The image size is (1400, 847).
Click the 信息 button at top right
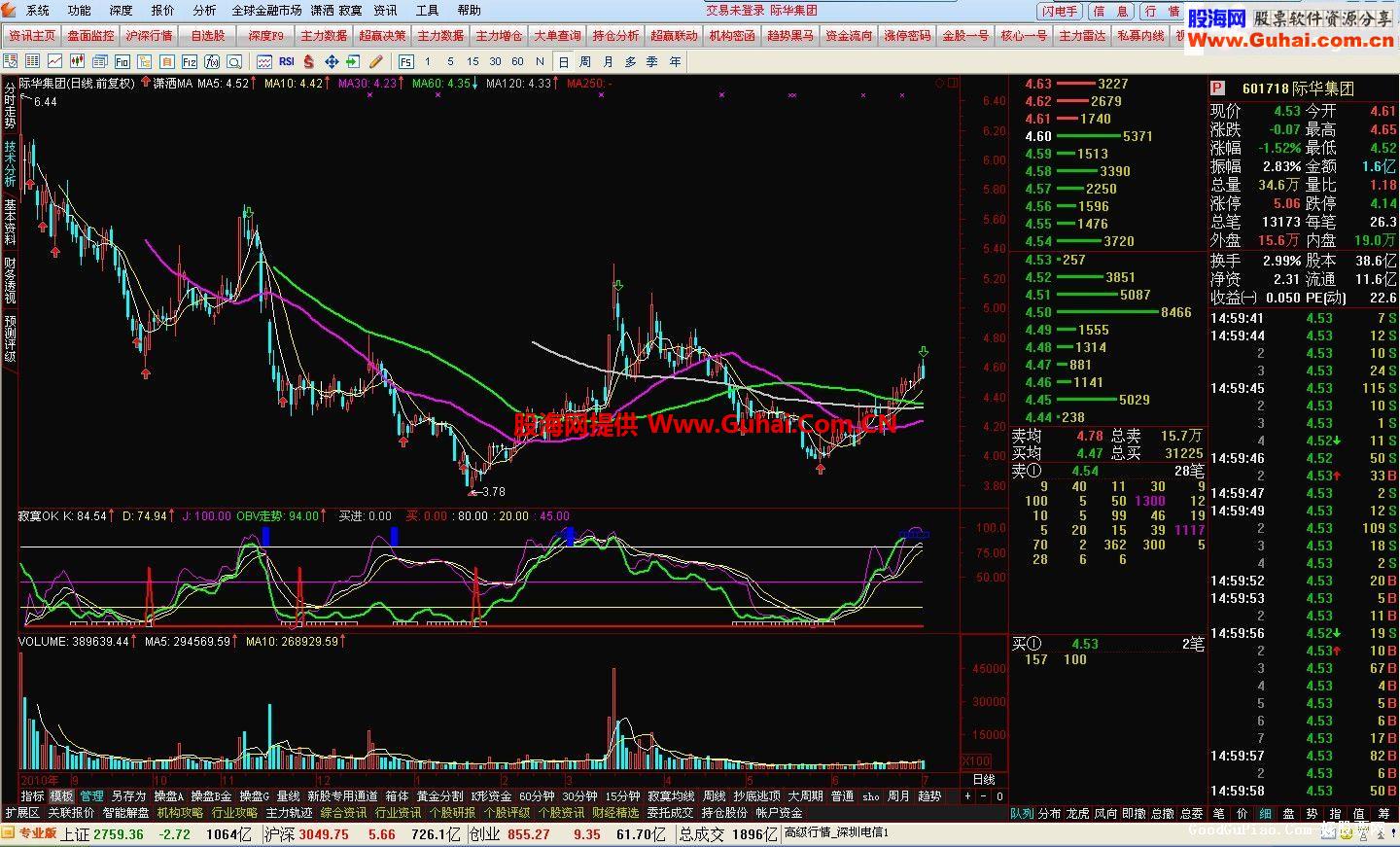click(1110, 12)
